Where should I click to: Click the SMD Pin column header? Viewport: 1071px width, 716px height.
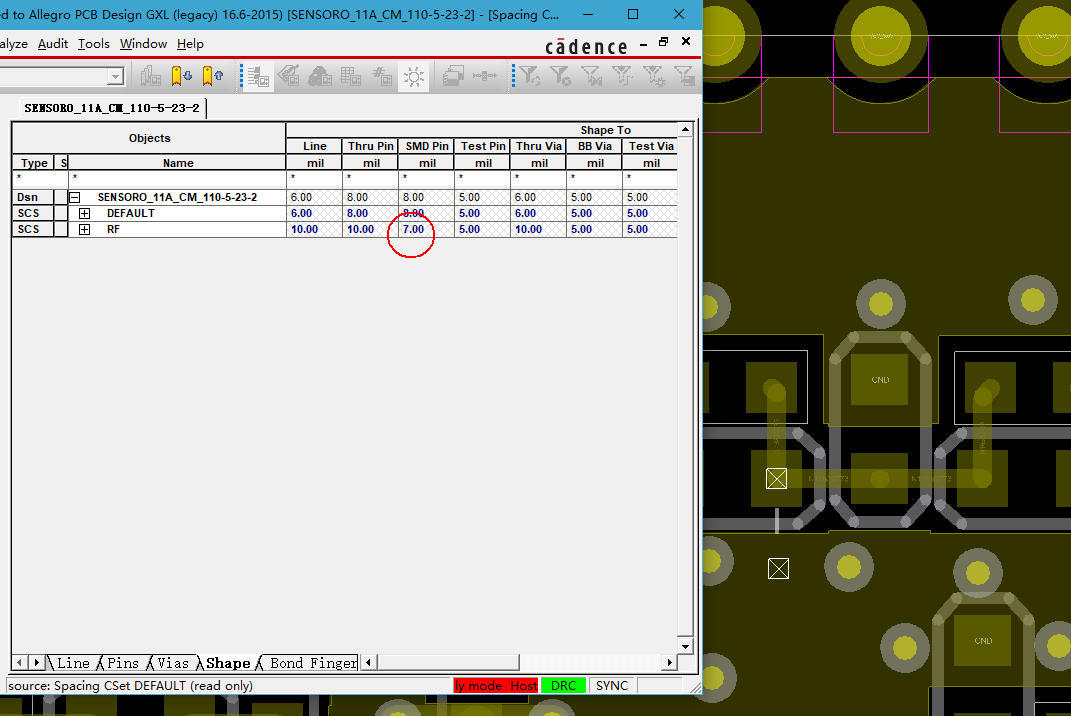click(427, 146)
